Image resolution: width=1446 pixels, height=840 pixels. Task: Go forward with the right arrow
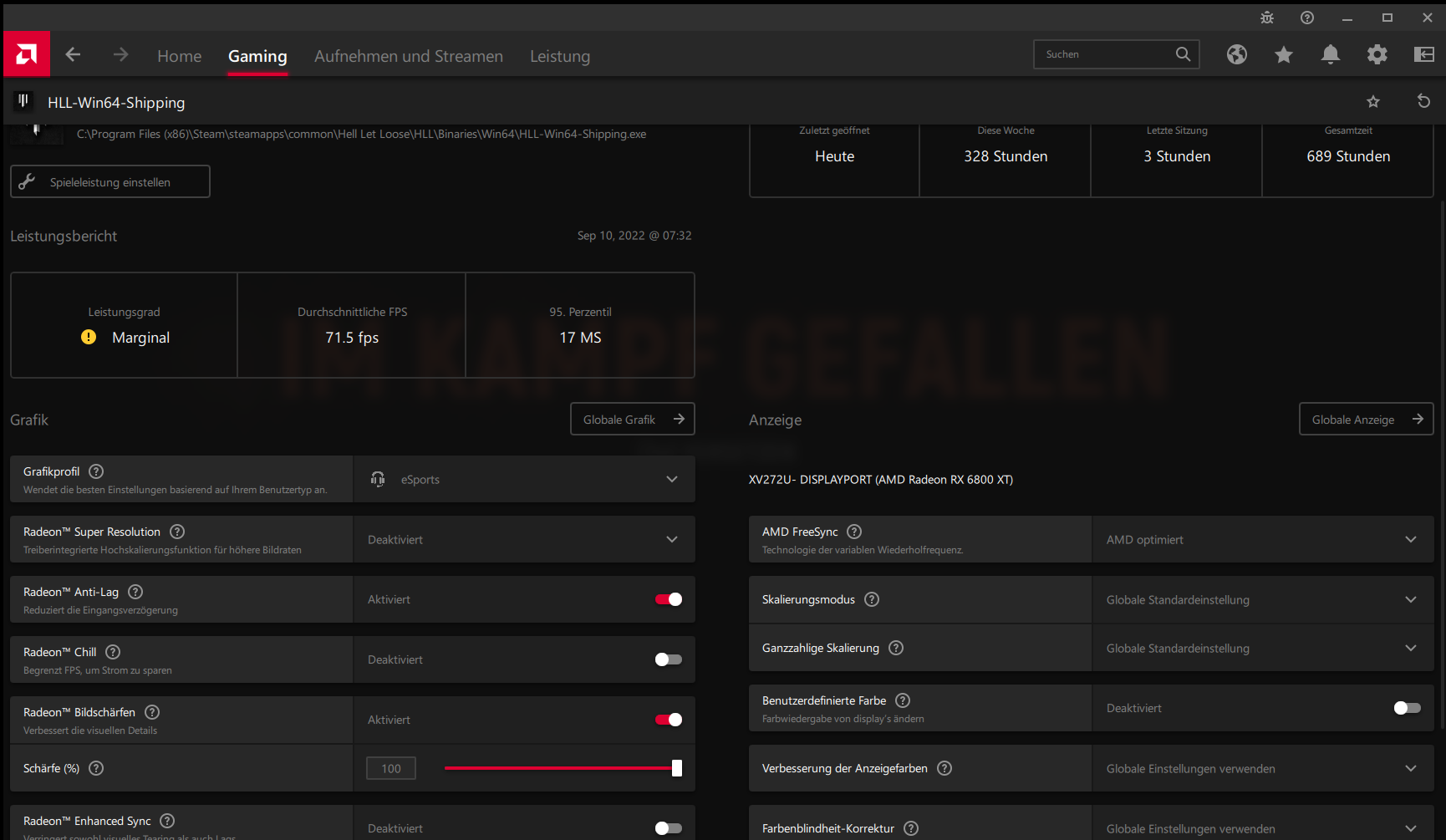point(121,54)
